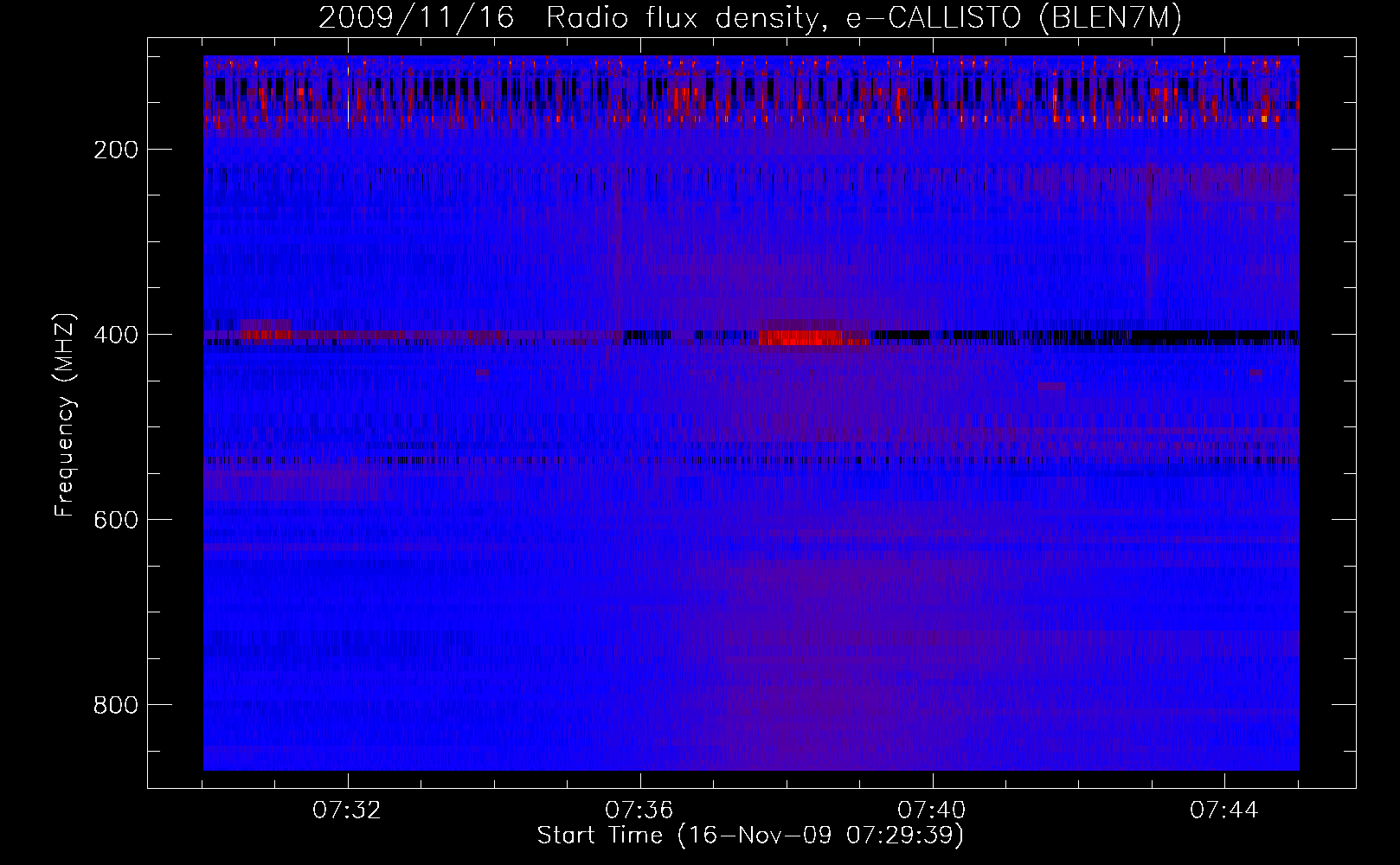Select the date 2009/11/16 in the title

pyautogui.click(x=416, y=18)
